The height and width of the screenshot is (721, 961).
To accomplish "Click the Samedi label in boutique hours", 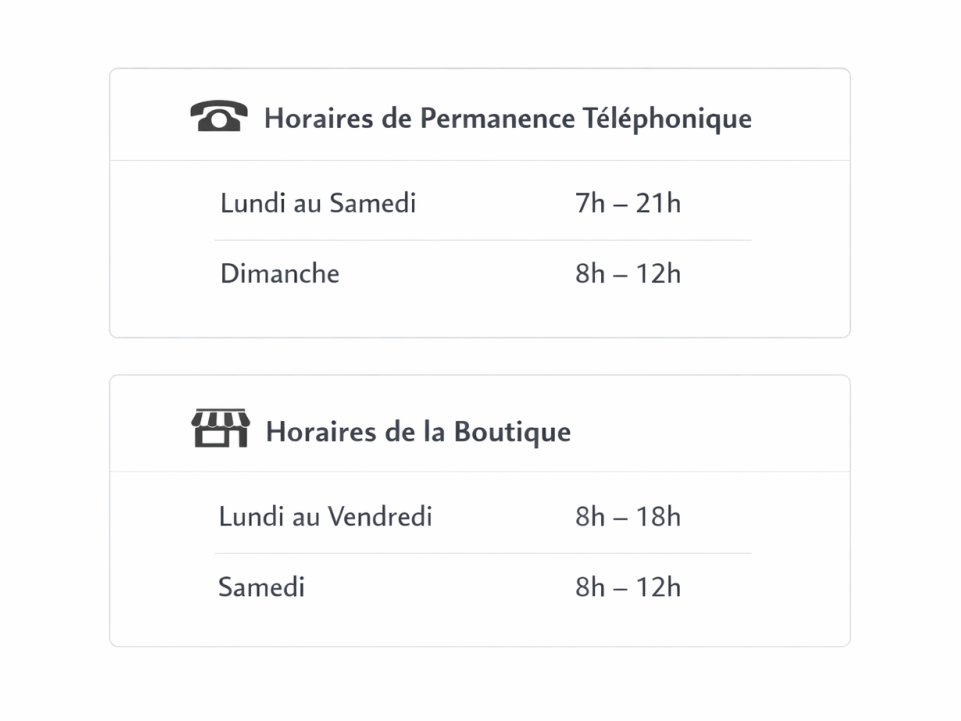I will pyautogui.click(x=261, y=587).
